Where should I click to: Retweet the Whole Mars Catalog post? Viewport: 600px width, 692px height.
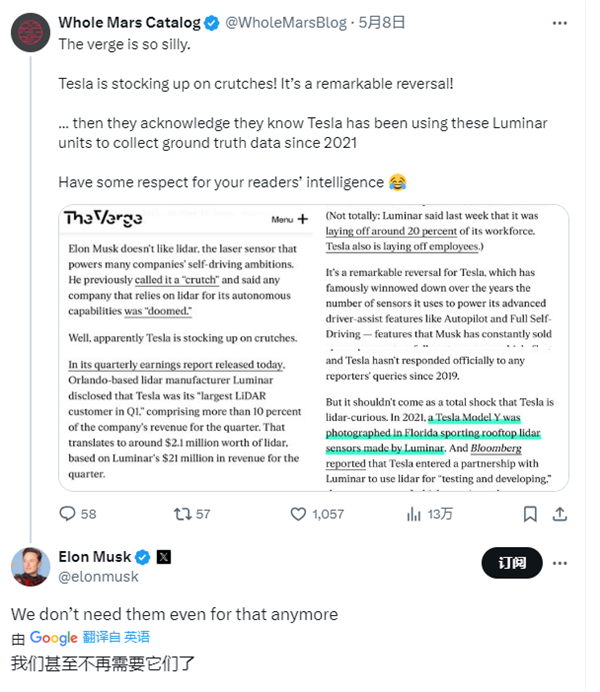tap(182, 514)
